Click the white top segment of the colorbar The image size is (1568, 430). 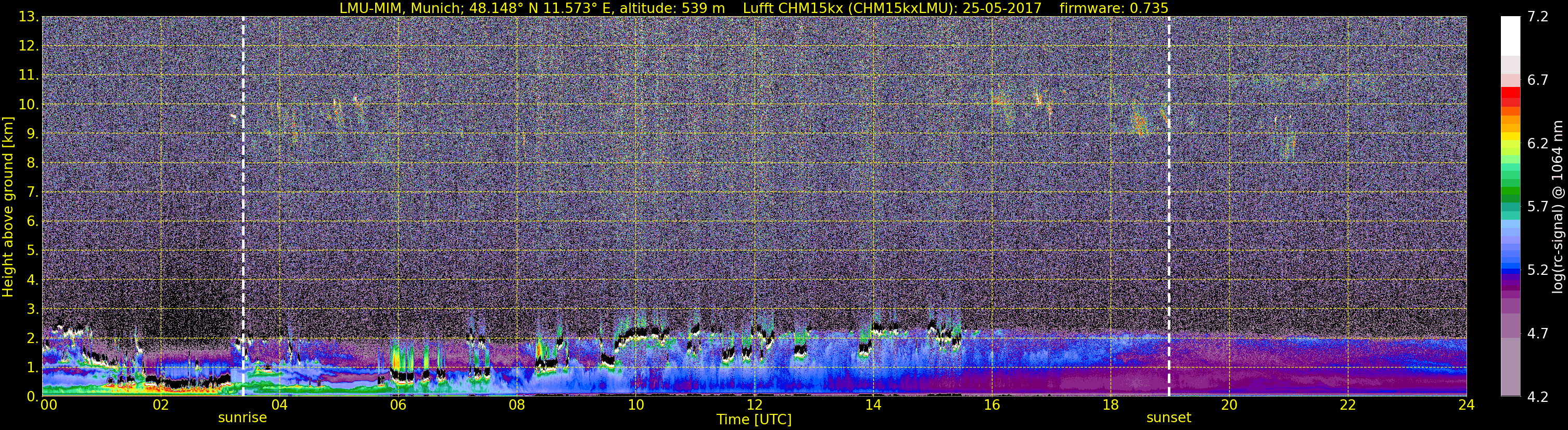pyautogui.click(x=1510, y=36)
